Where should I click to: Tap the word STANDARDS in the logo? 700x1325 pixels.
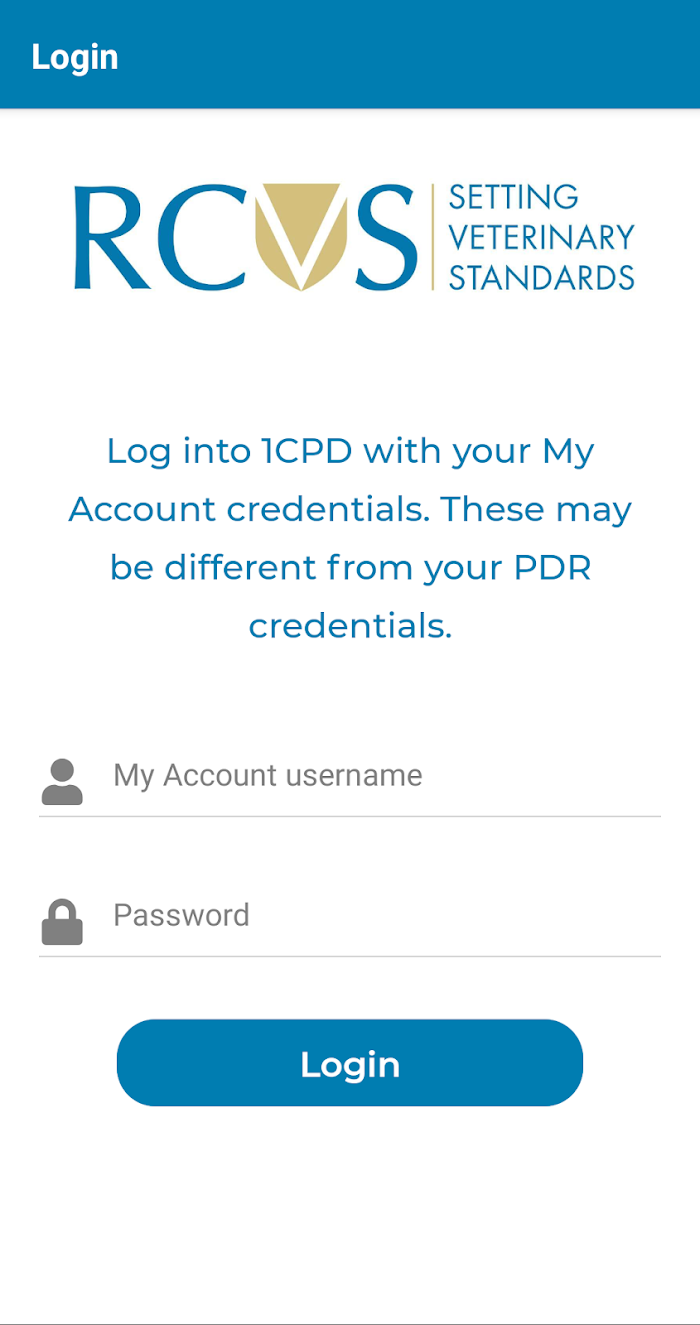[542, 277]
